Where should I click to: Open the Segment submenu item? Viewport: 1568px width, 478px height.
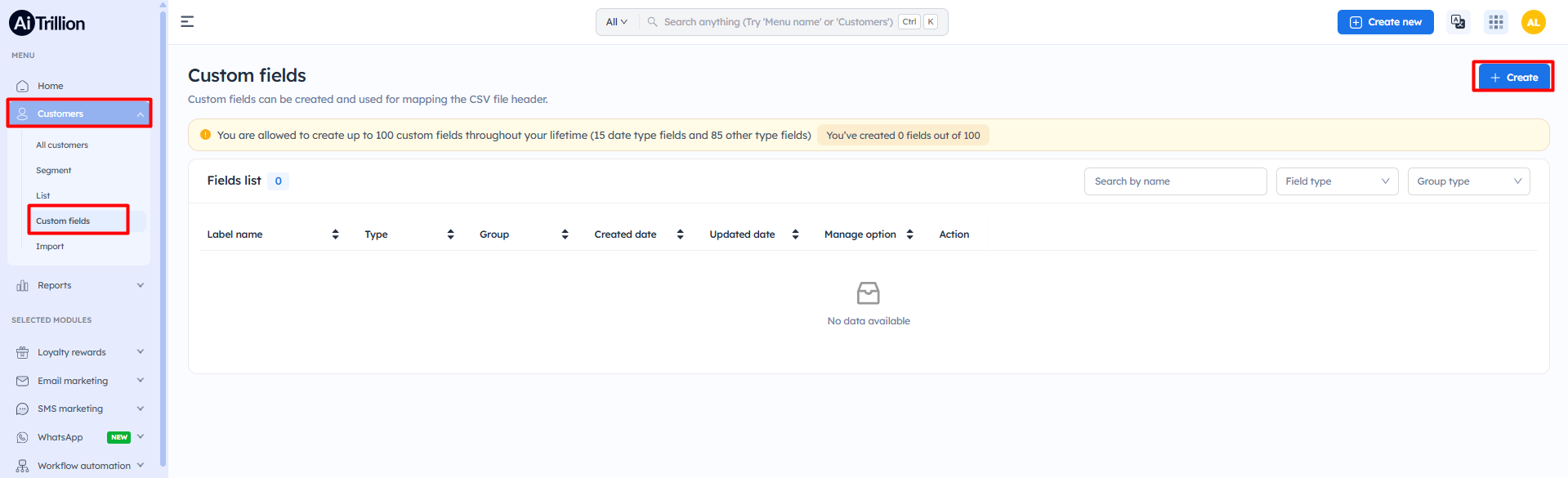click(54, 170)
